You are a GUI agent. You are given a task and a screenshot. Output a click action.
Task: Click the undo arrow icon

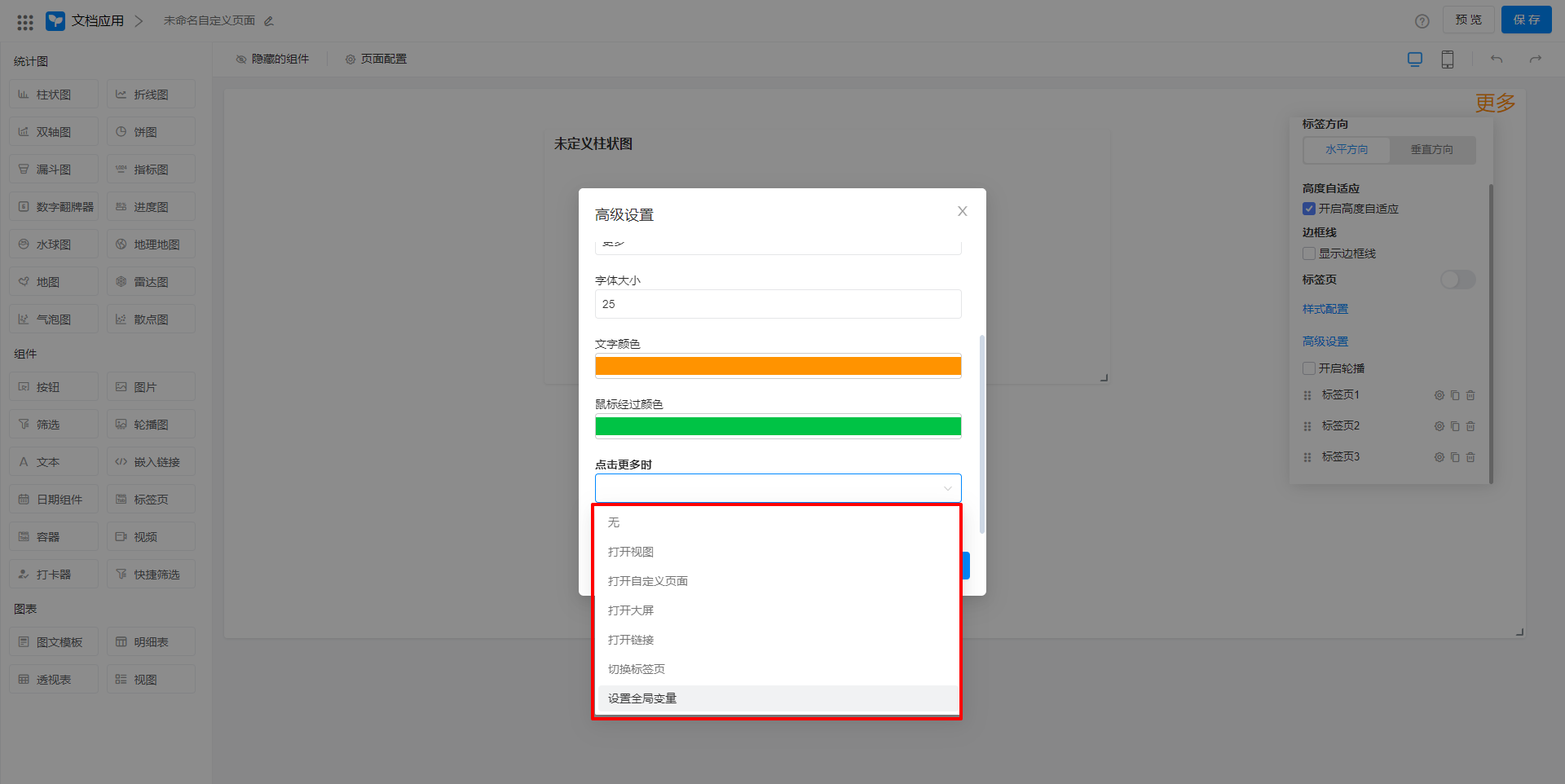(x=1497, y=59)
